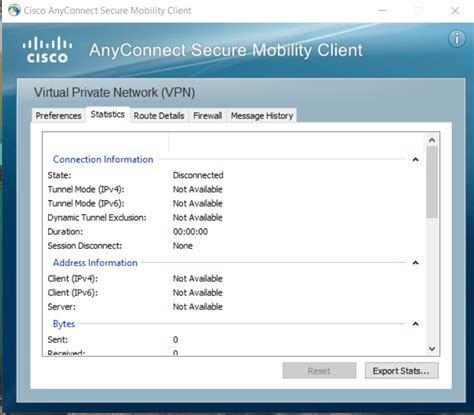Collapse the Address Information section

[415, 263]
